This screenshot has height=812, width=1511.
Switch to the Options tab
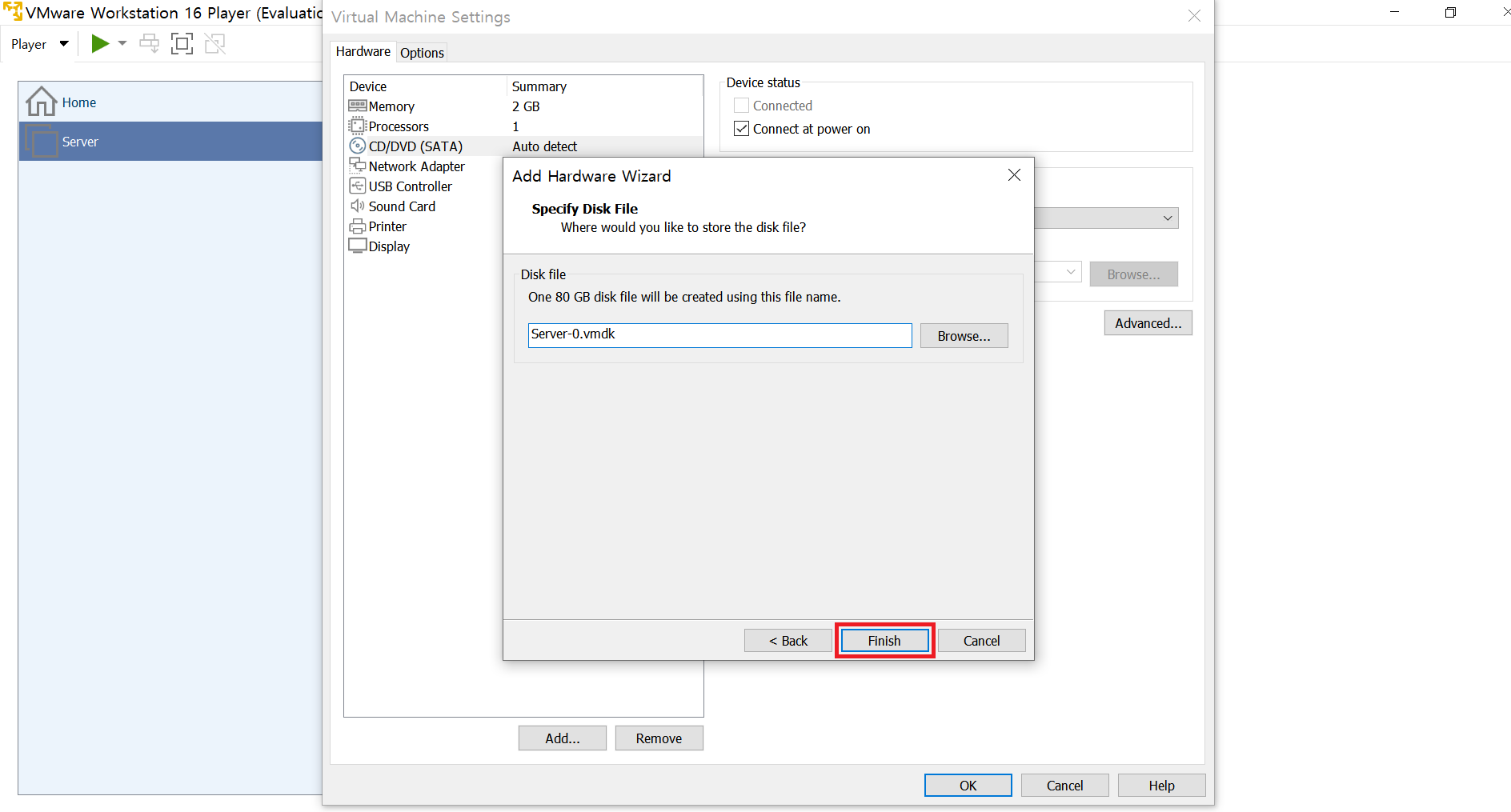pyautogui.click(x=422, y=53)
